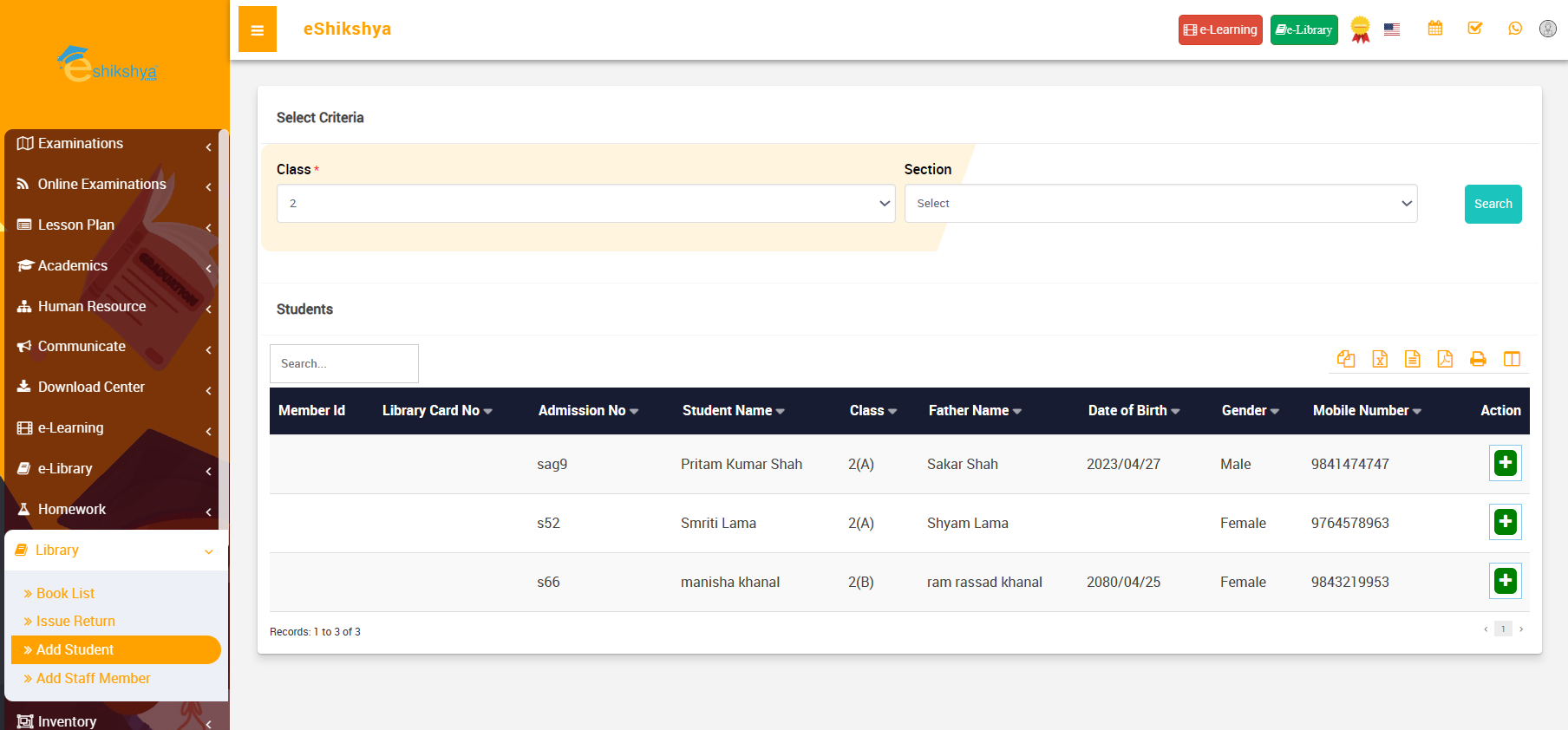
Task: Open Book List in Library menu
Action: pos(65,593)
